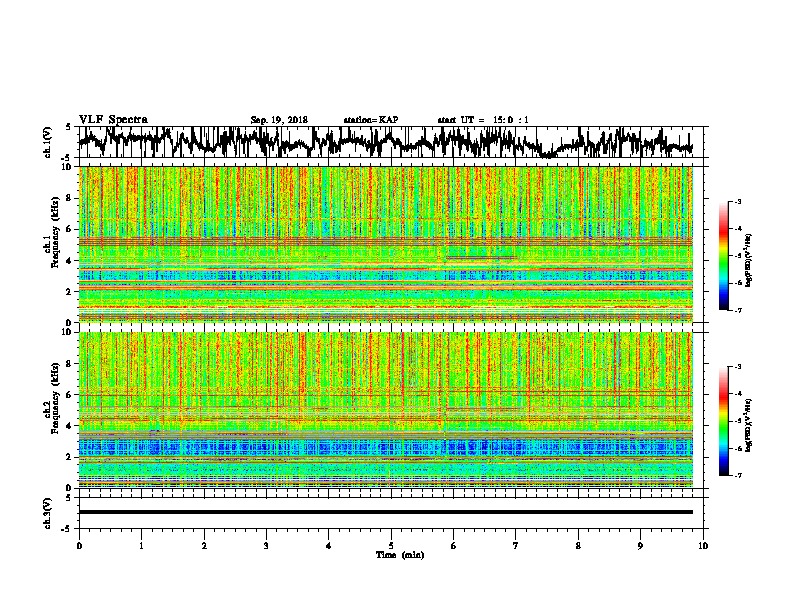Image resolution: width=792 pixels, height=612 pixels.
Task: Click the ch.2 spectrogram panel
Action: point(385,410)
